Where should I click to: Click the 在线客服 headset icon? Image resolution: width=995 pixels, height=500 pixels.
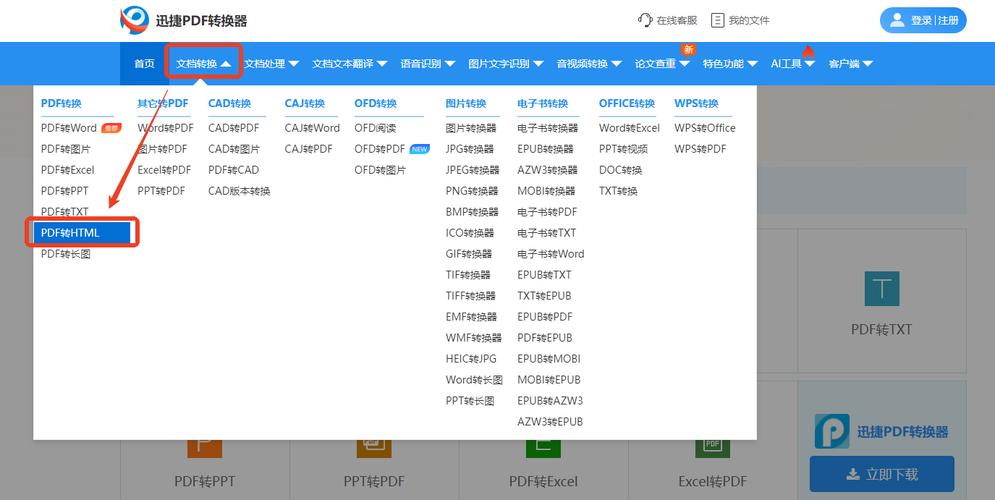(x=645, y=20)
